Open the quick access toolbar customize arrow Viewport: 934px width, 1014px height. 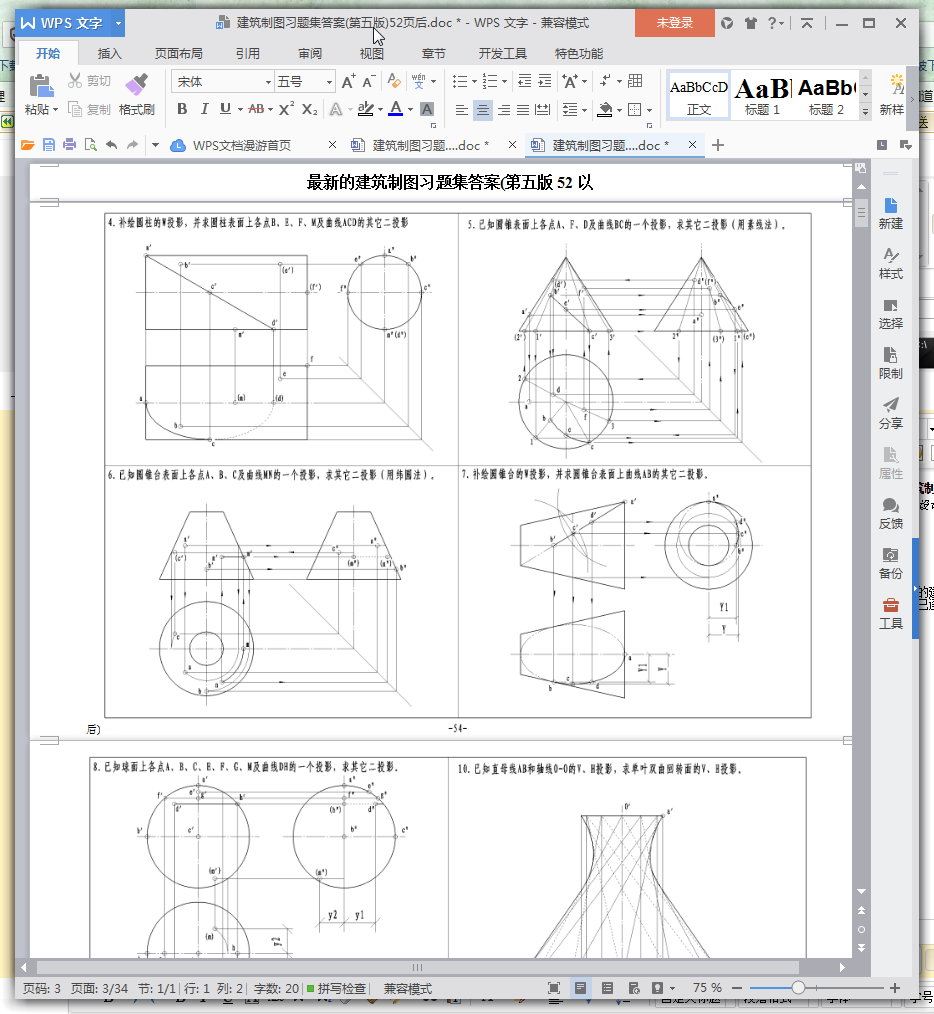(x=155, y=145)
